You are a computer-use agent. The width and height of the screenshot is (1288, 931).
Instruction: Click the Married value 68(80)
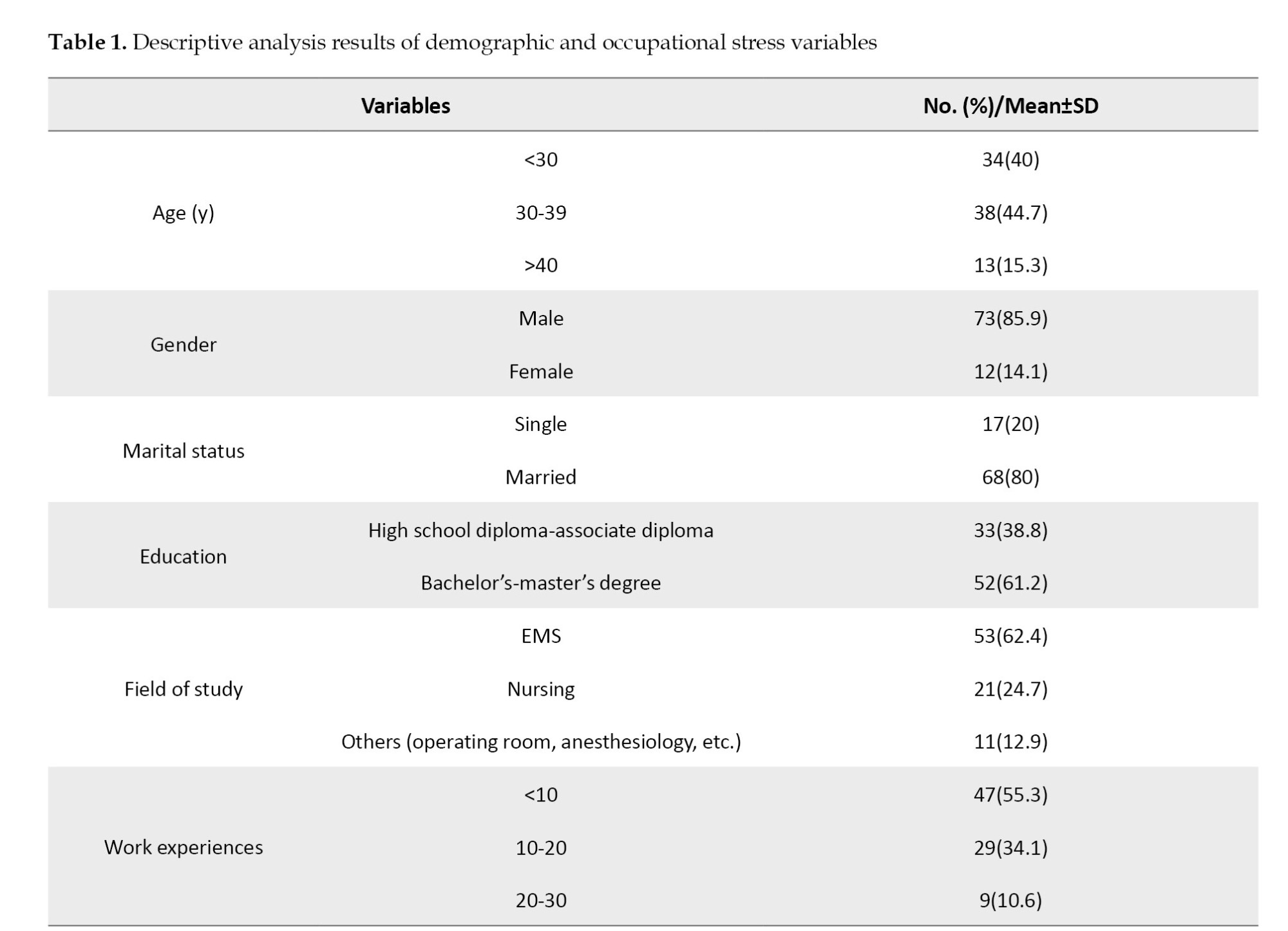(1010, 477)
